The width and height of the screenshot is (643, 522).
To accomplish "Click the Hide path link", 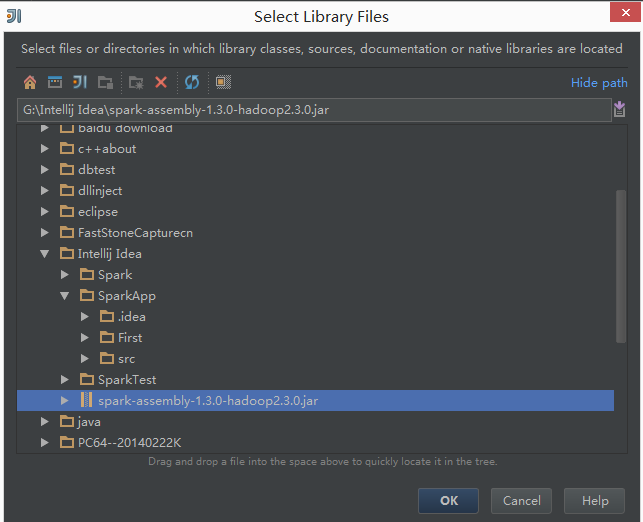I will [599, 82].
